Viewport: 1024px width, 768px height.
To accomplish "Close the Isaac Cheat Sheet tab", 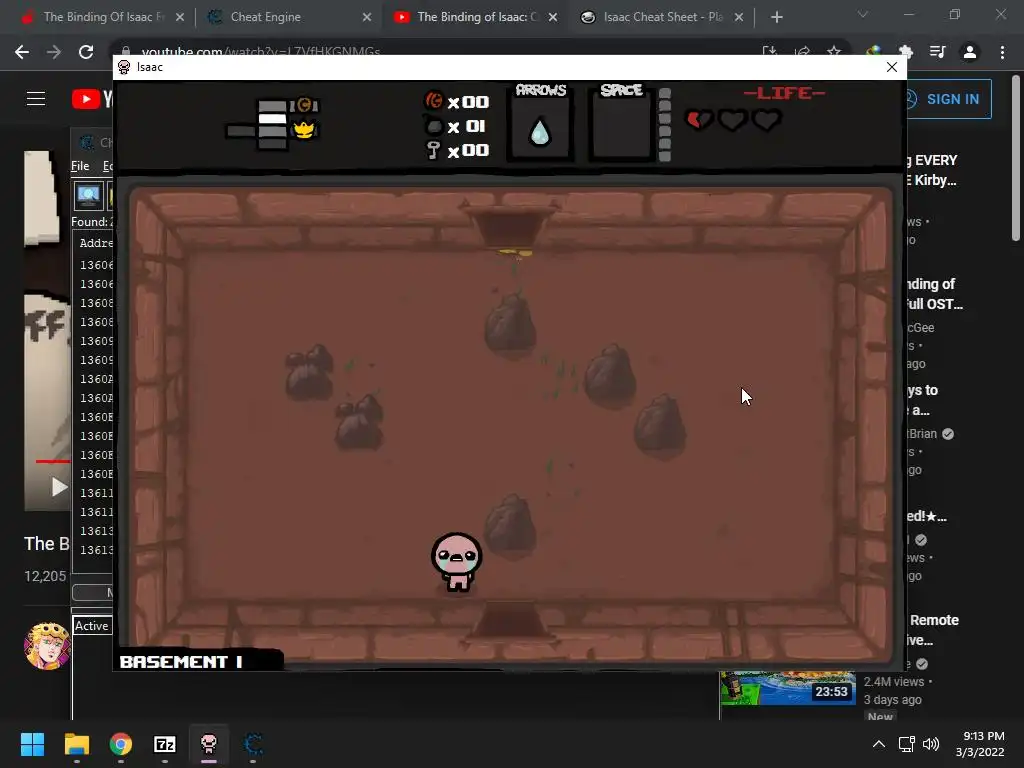I will point(739,17).
